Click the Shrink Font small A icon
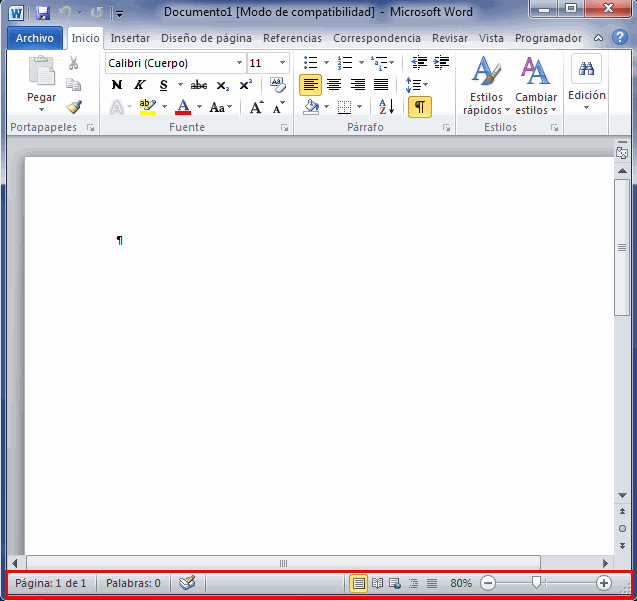 pos(279,107)
